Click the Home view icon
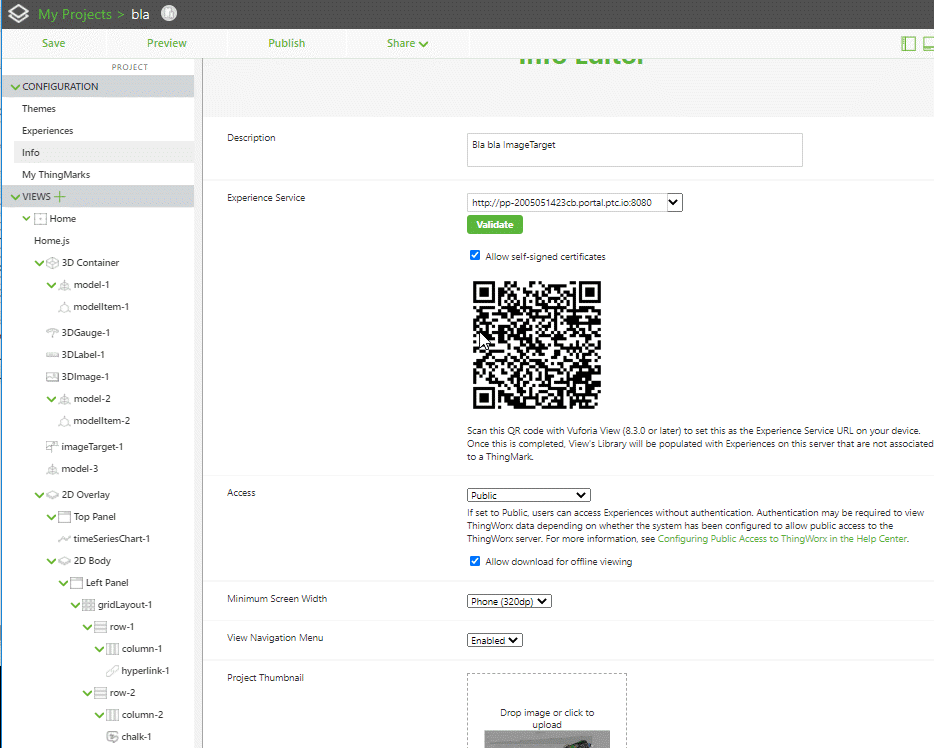 [41, 219]
